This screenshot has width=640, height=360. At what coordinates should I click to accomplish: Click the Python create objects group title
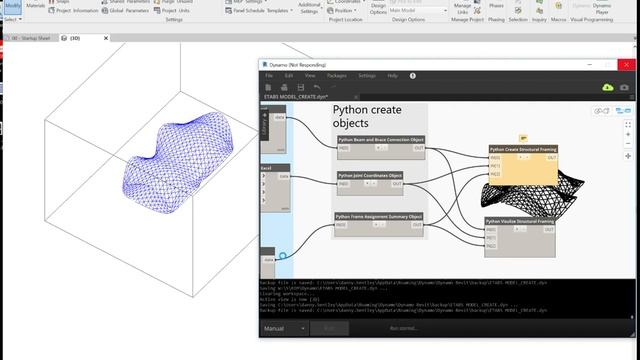(367, 116)
